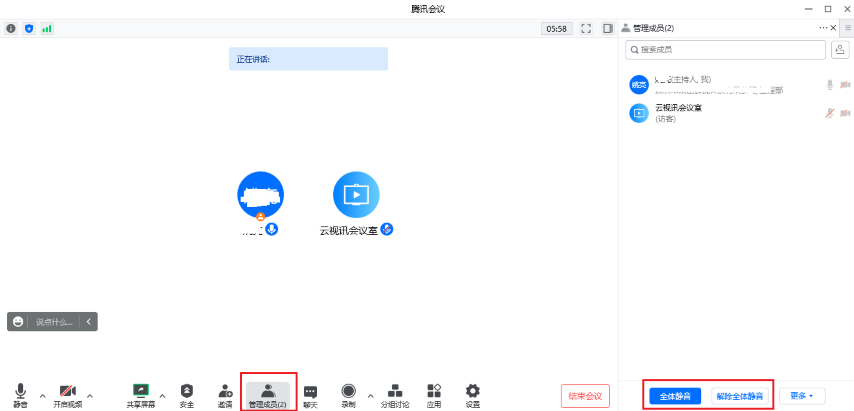The width and height of the screenshot is (854, 411).
Task: Select 云视讯会议室 name in member list
Action: [679, 108]
